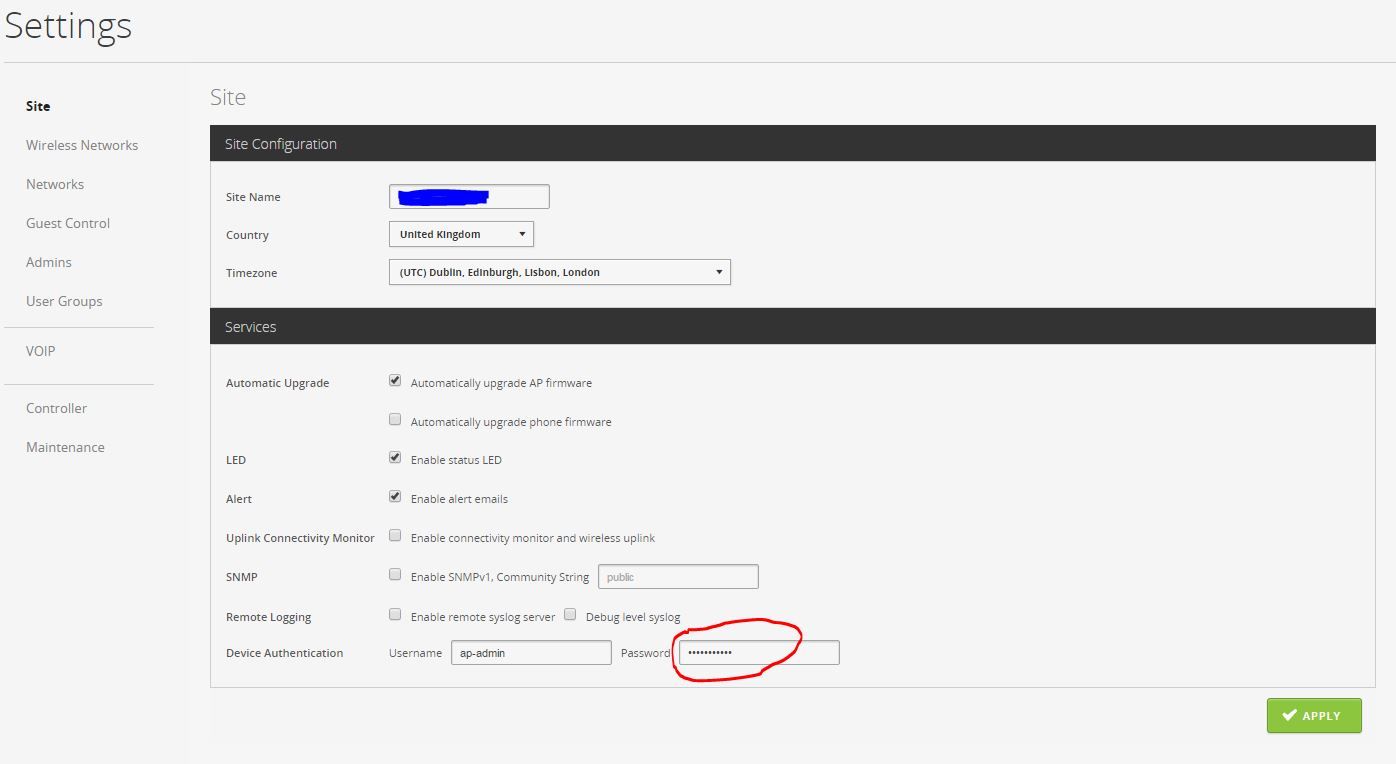Toggle the Enable status LED checkbox
This screenshot has width=1396, height=764.
tap(395, 458)
